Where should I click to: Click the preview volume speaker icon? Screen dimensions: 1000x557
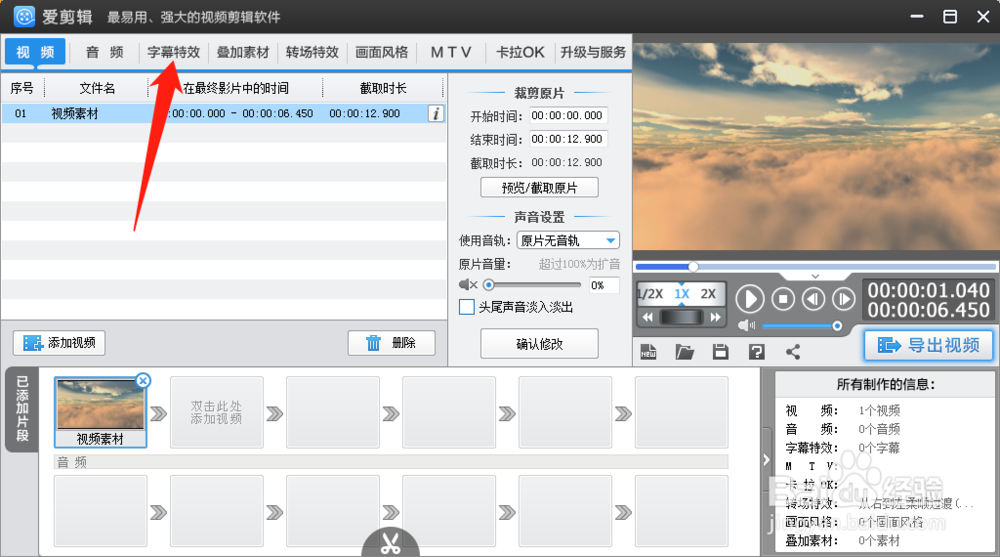coord(746,326)
